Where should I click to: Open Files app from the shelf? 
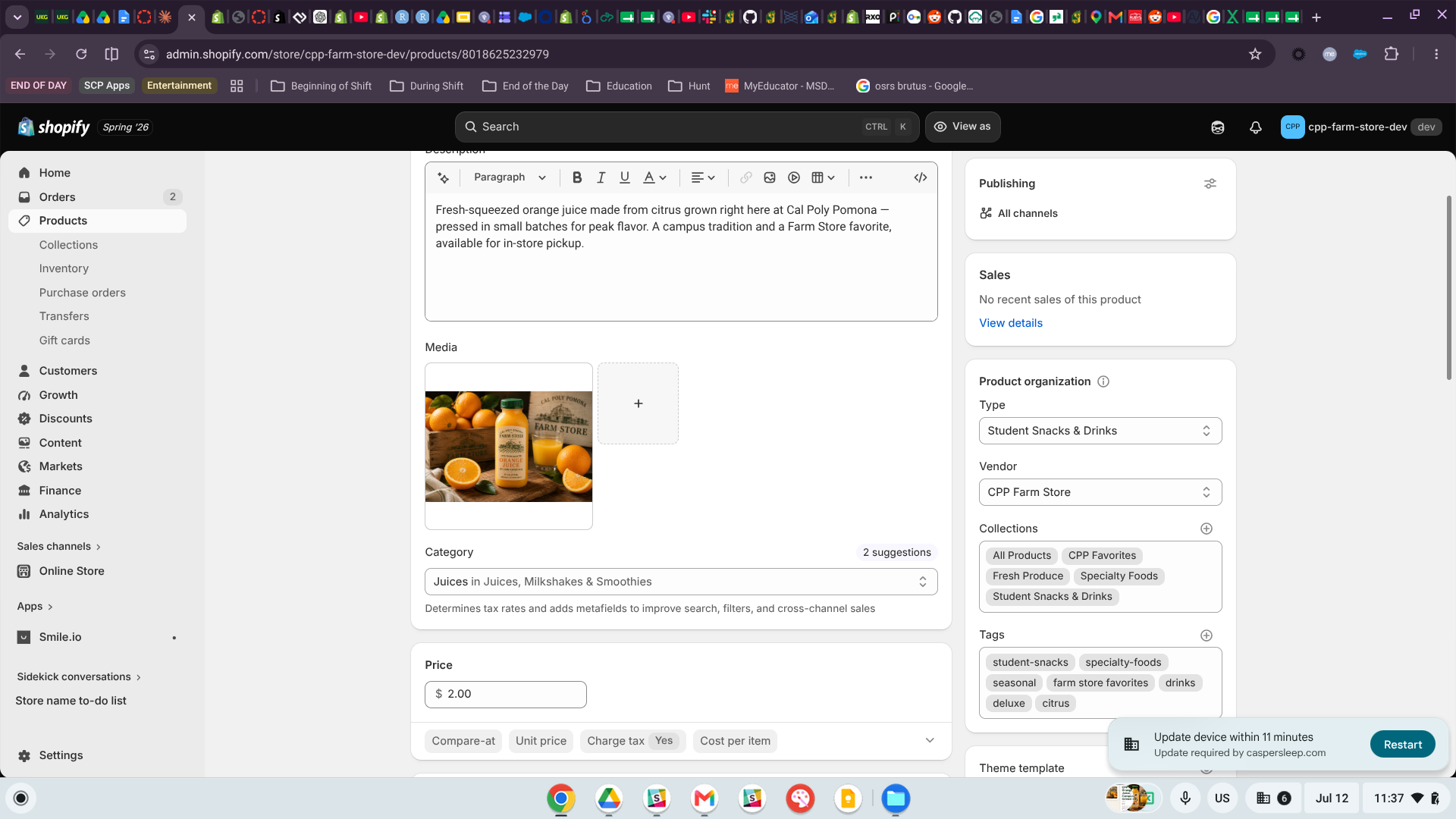[896, 799]
